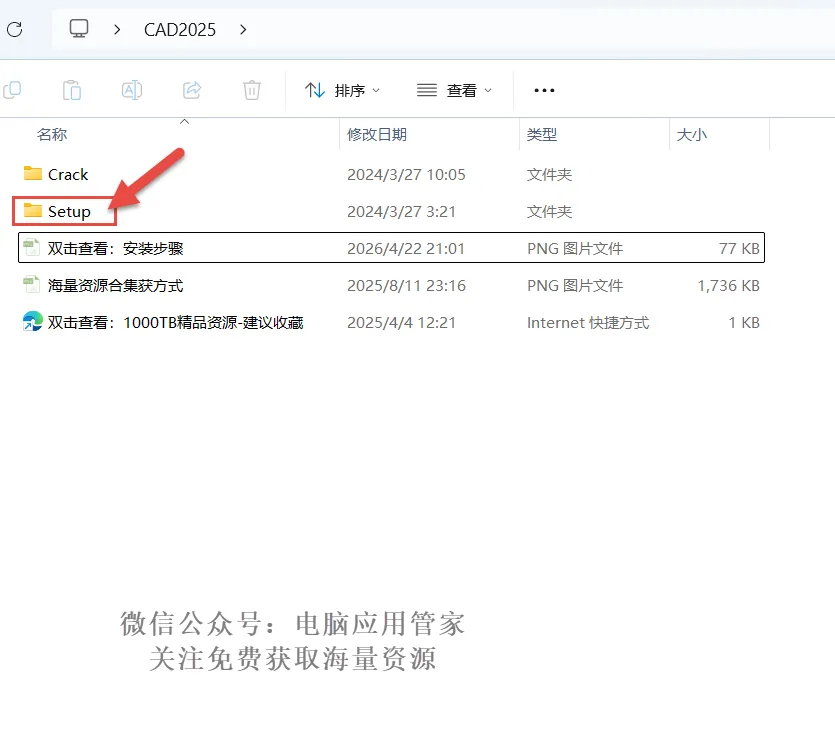
Task: Open the 排序 sort dropdown
Action: pyautogui.click(x=342, y=91)
